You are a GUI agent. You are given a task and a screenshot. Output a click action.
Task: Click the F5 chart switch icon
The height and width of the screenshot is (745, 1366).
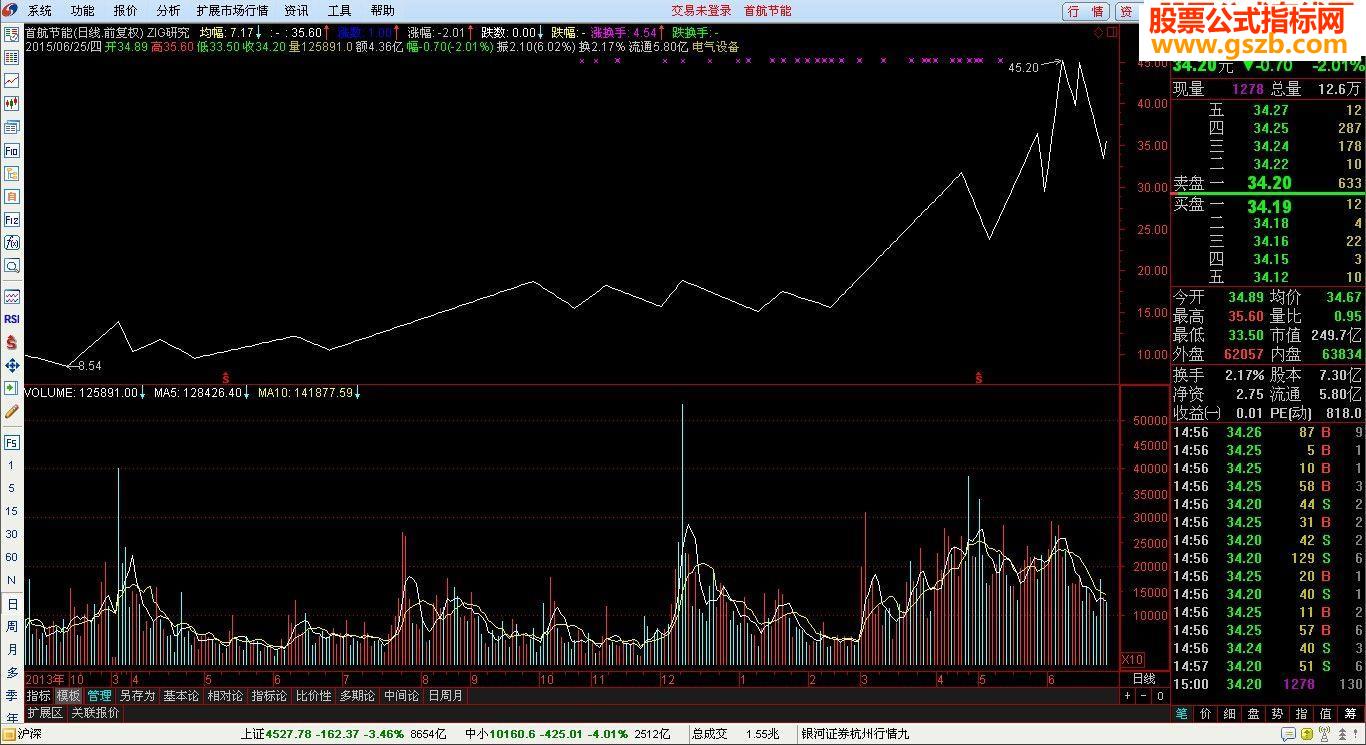[x=12, y=442]
